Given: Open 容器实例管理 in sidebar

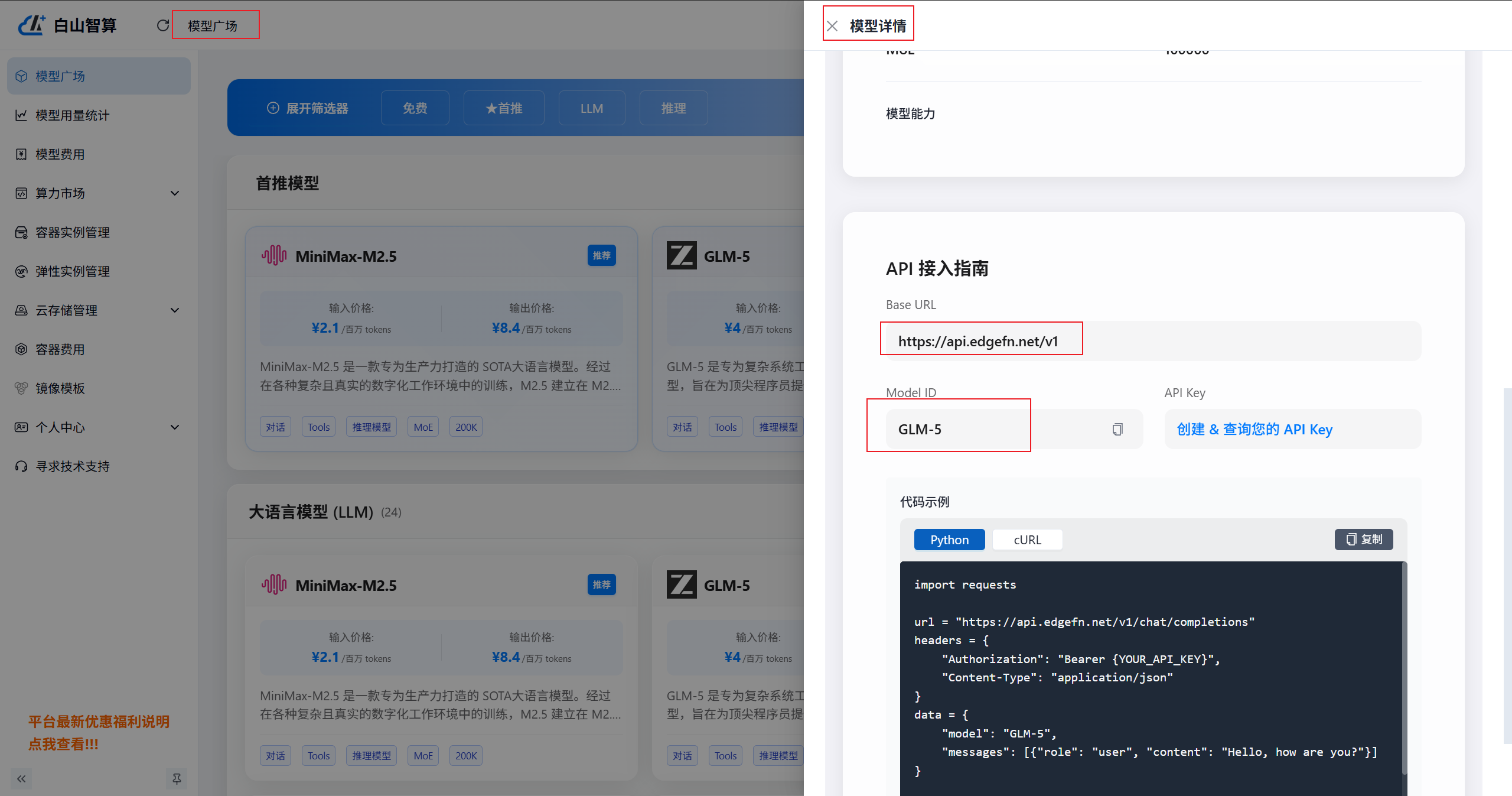Looking at the screenshot, I should click(x=99, y=232).
